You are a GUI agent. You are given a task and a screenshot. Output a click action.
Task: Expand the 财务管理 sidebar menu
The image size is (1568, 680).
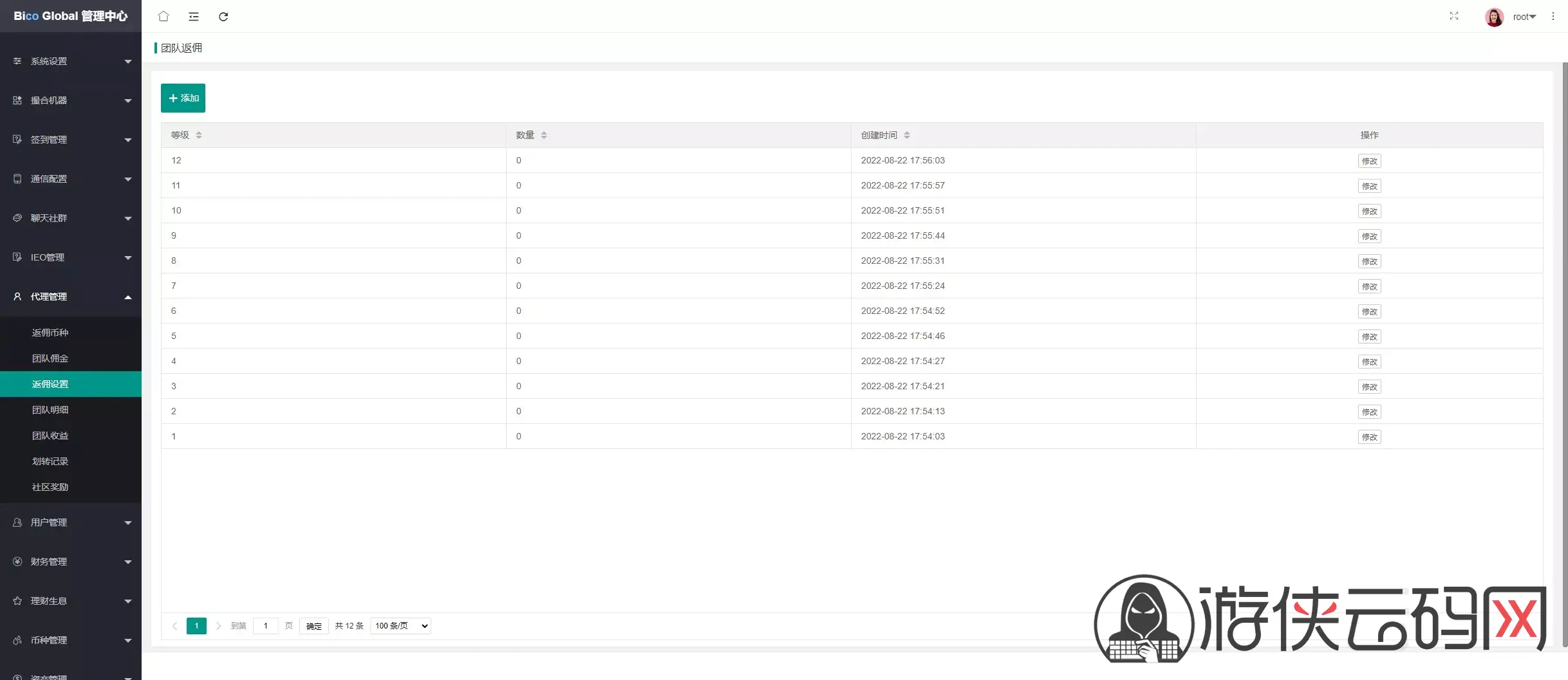71,562
